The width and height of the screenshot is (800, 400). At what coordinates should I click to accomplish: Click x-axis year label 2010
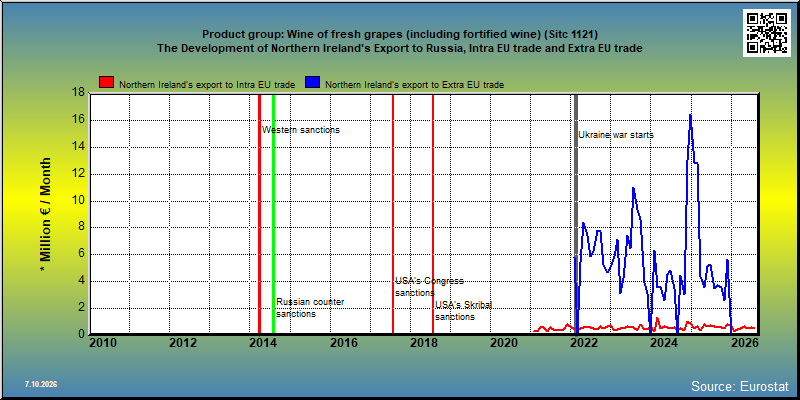point(103,342)
